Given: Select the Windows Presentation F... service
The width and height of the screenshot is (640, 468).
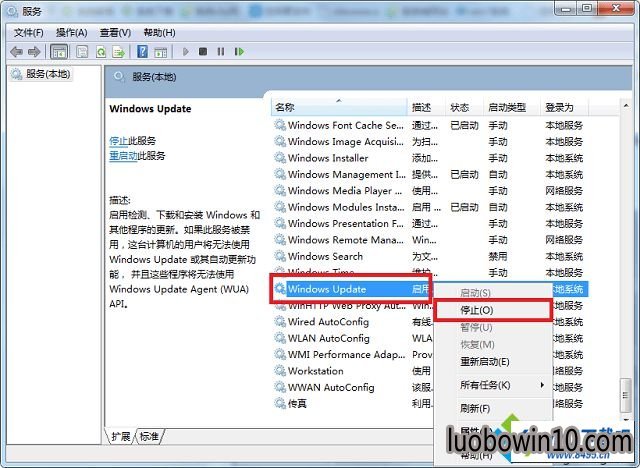Looking at the screenshot, I should [x=430, y=224].
